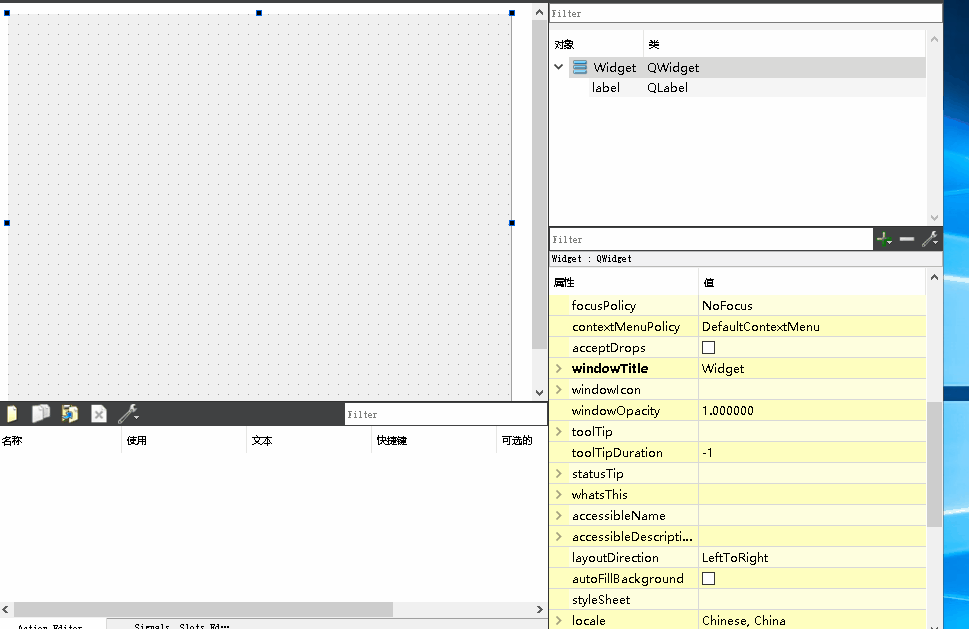Switch to the Signals Slots Editor tab
Viewport: 969px width, 629px height.
pyautogui.click(x=182, y=625)
